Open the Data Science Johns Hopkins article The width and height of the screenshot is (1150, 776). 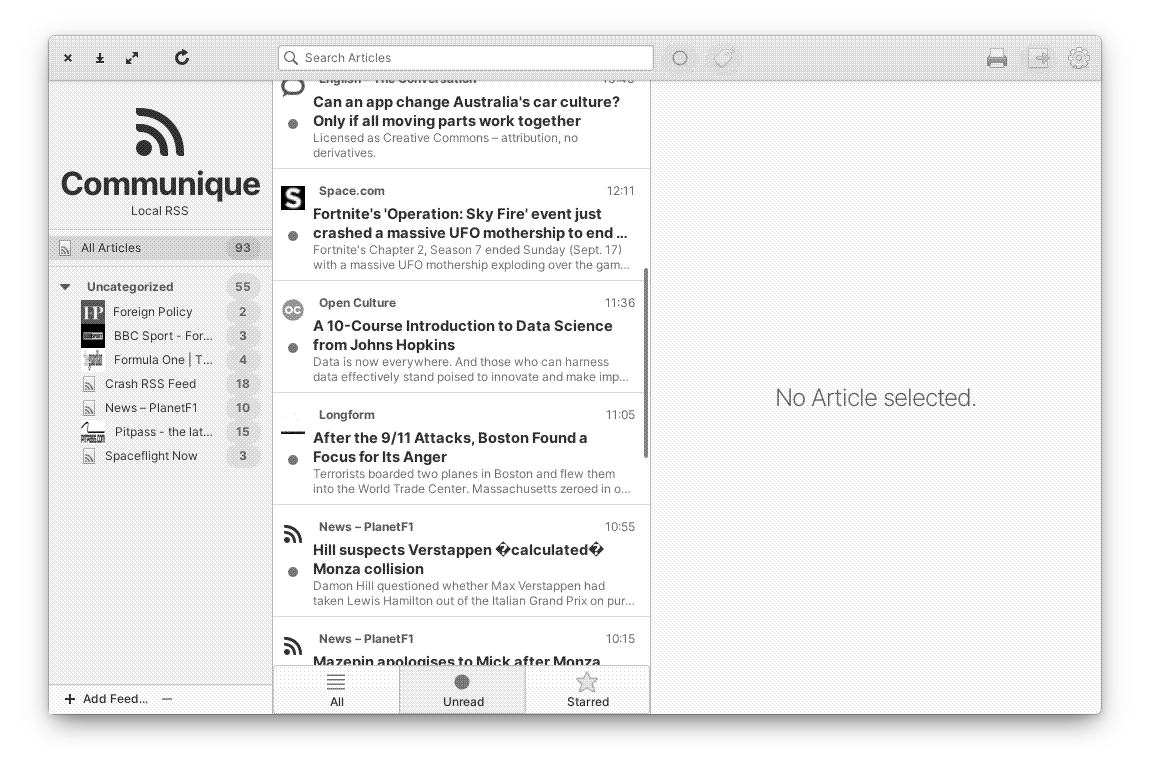coord(463,335)
